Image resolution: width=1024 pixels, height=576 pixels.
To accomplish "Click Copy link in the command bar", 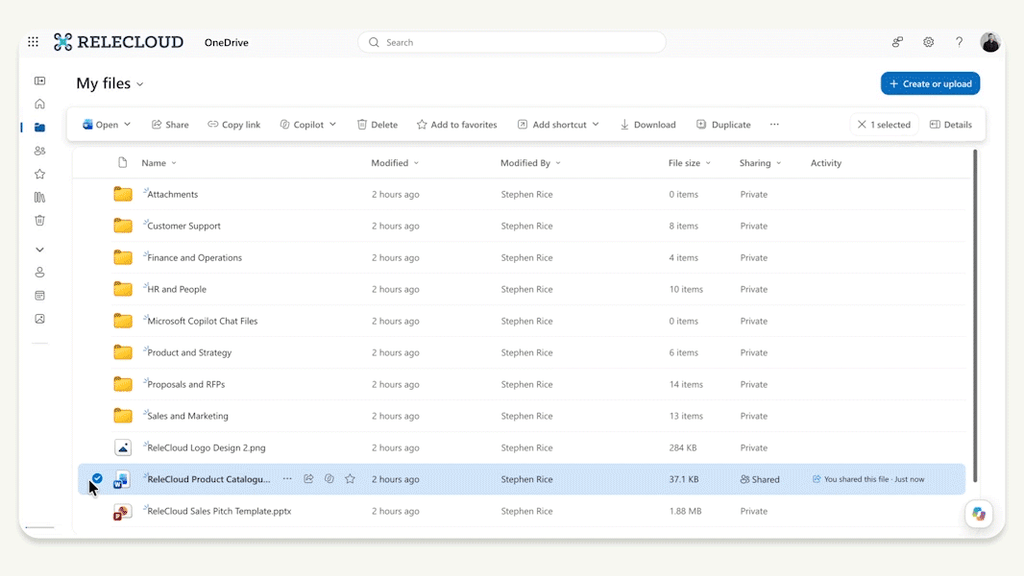I will pos(234,125).
